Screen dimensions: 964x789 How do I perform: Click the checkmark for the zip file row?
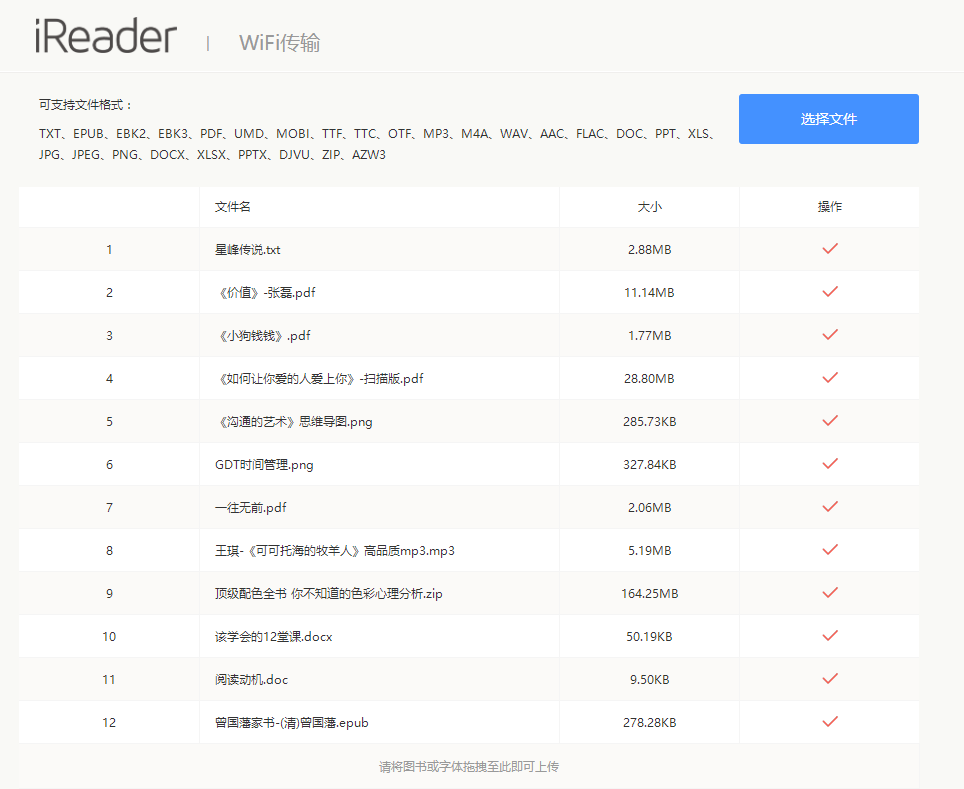point(830,593)
